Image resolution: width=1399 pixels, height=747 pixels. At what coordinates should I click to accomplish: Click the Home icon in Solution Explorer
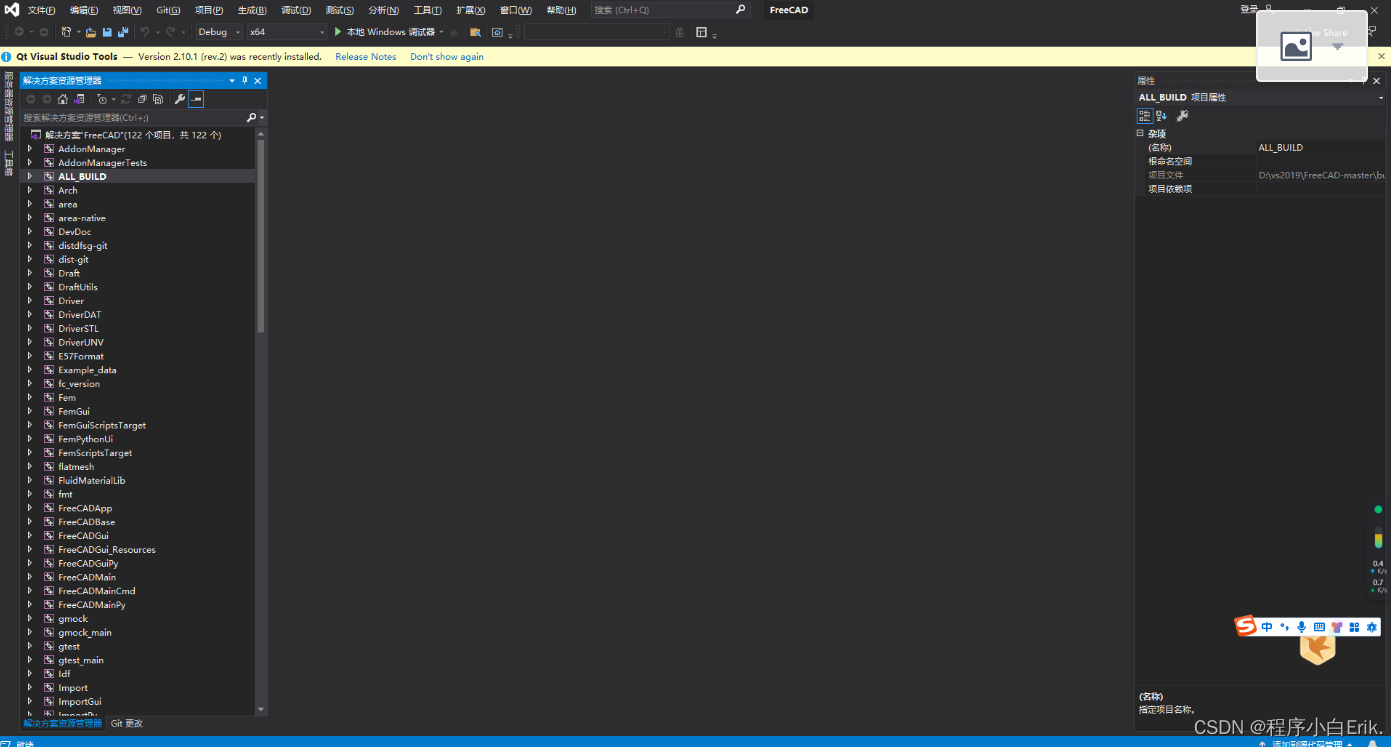[63, 99]
